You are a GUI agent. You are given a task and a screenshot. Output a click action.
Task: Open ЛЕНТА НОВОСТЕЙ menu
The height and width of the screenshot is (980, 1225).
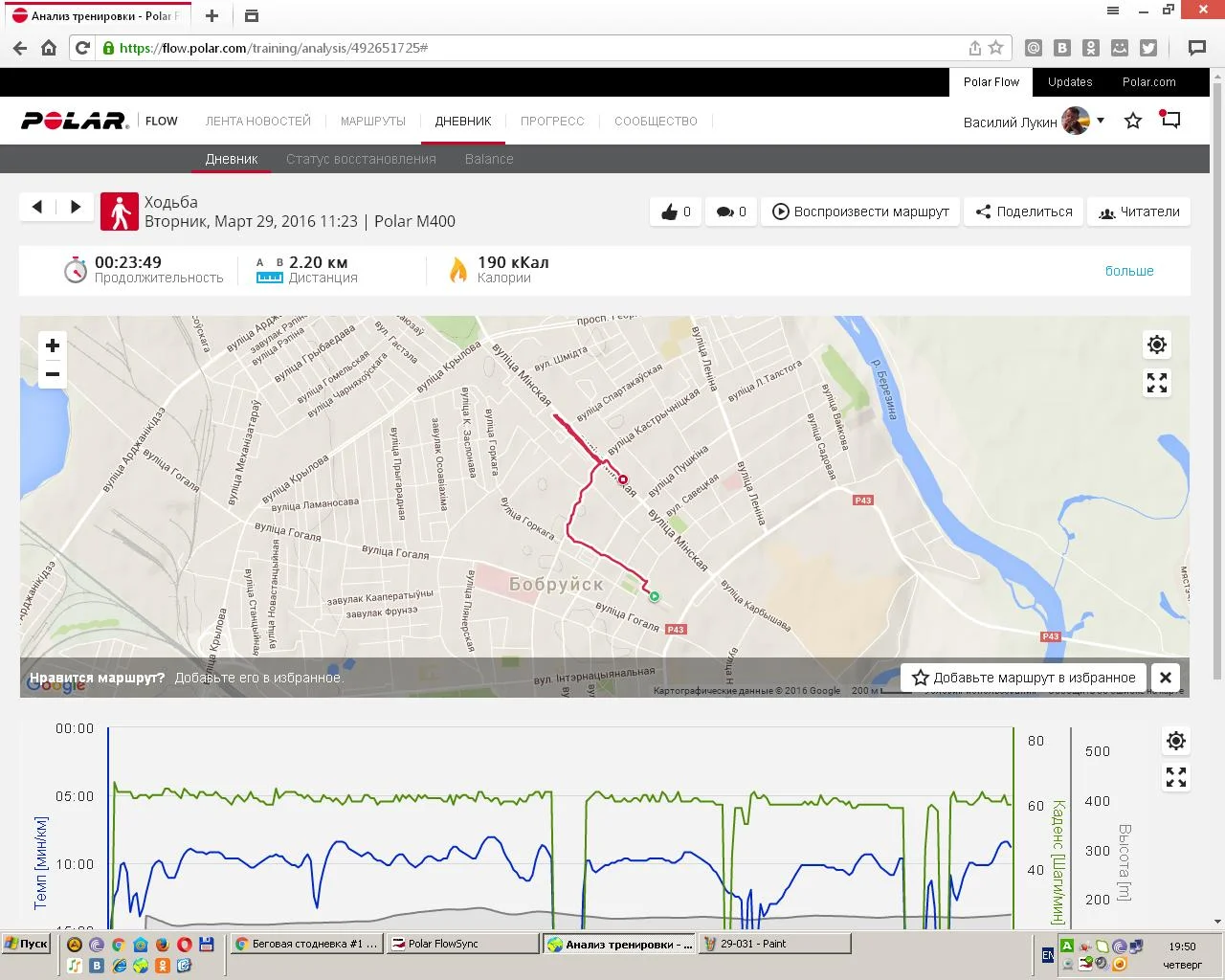pyautogui.click(x=258, y=122)
